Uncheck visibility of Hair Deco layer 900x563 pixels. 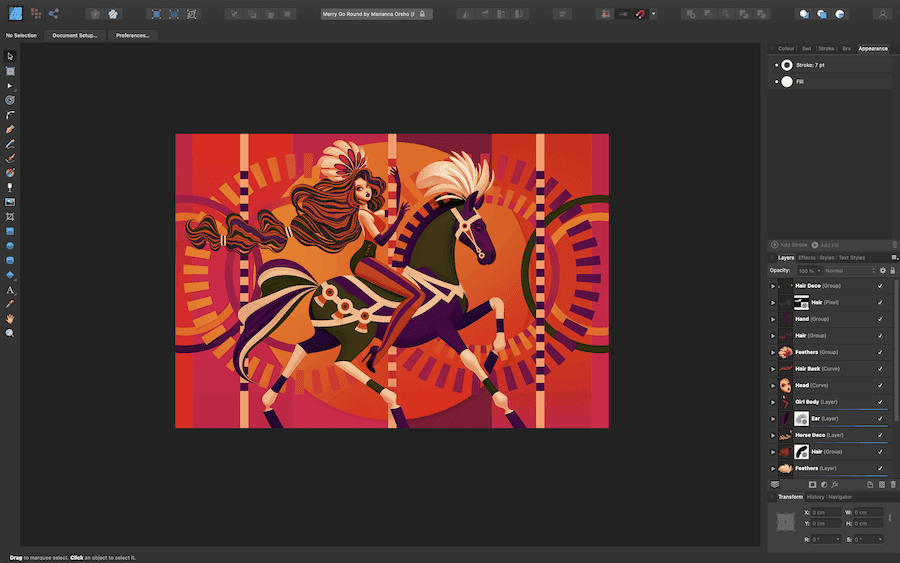point(880,286)
